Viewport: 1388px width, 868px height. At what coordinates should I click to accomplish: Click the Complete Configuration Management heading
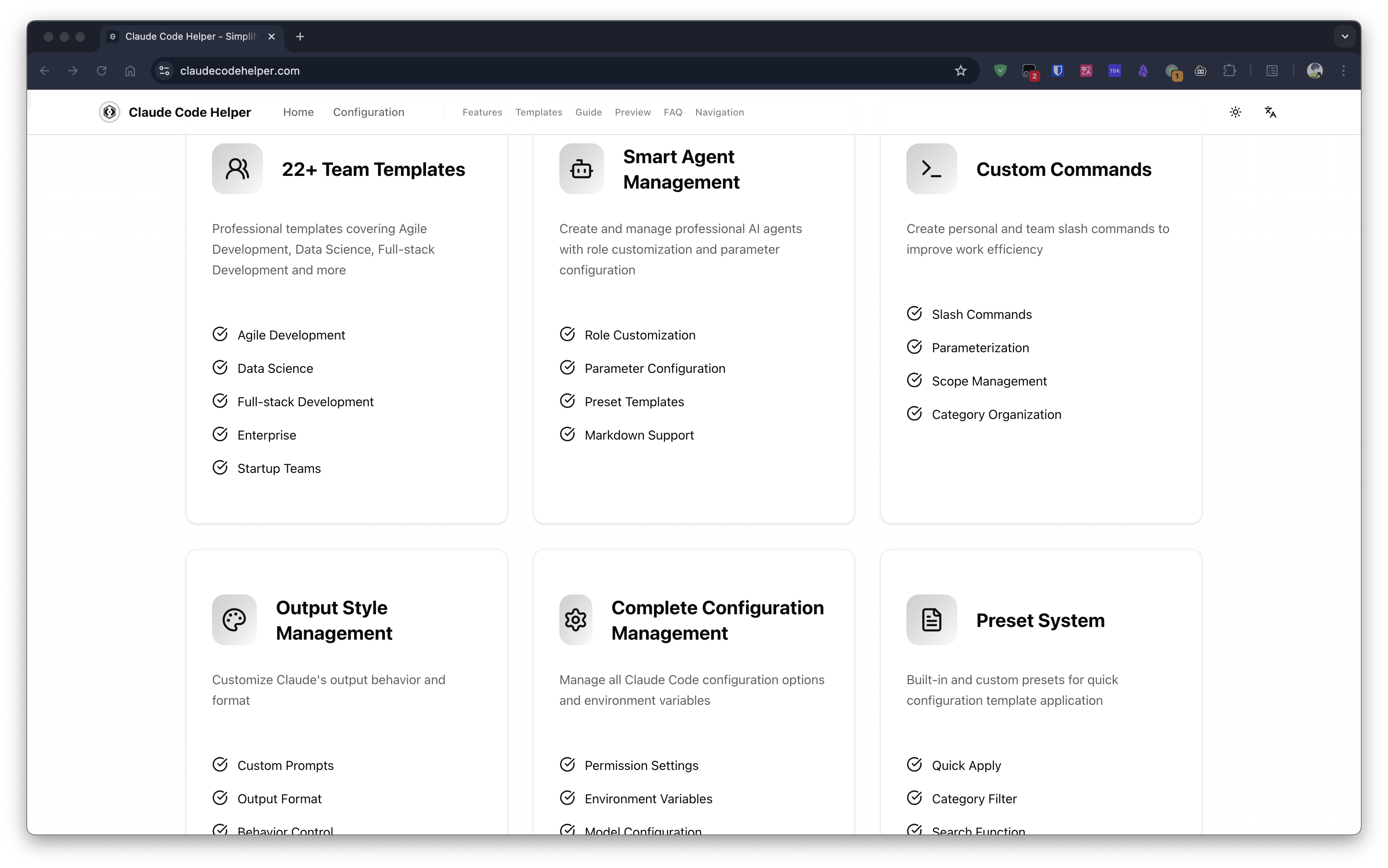[x=717, y=620]
